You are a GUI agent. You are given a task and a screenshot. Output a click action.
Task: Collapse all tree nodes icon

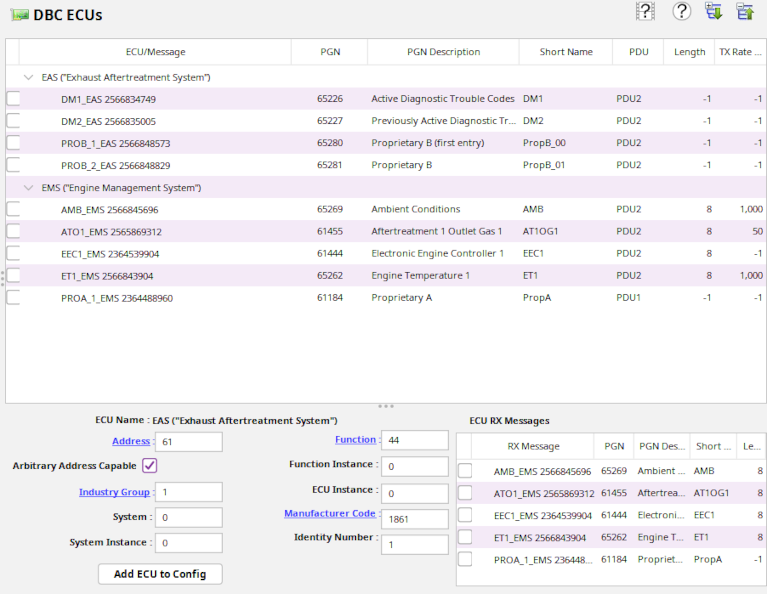coord(745,12)
